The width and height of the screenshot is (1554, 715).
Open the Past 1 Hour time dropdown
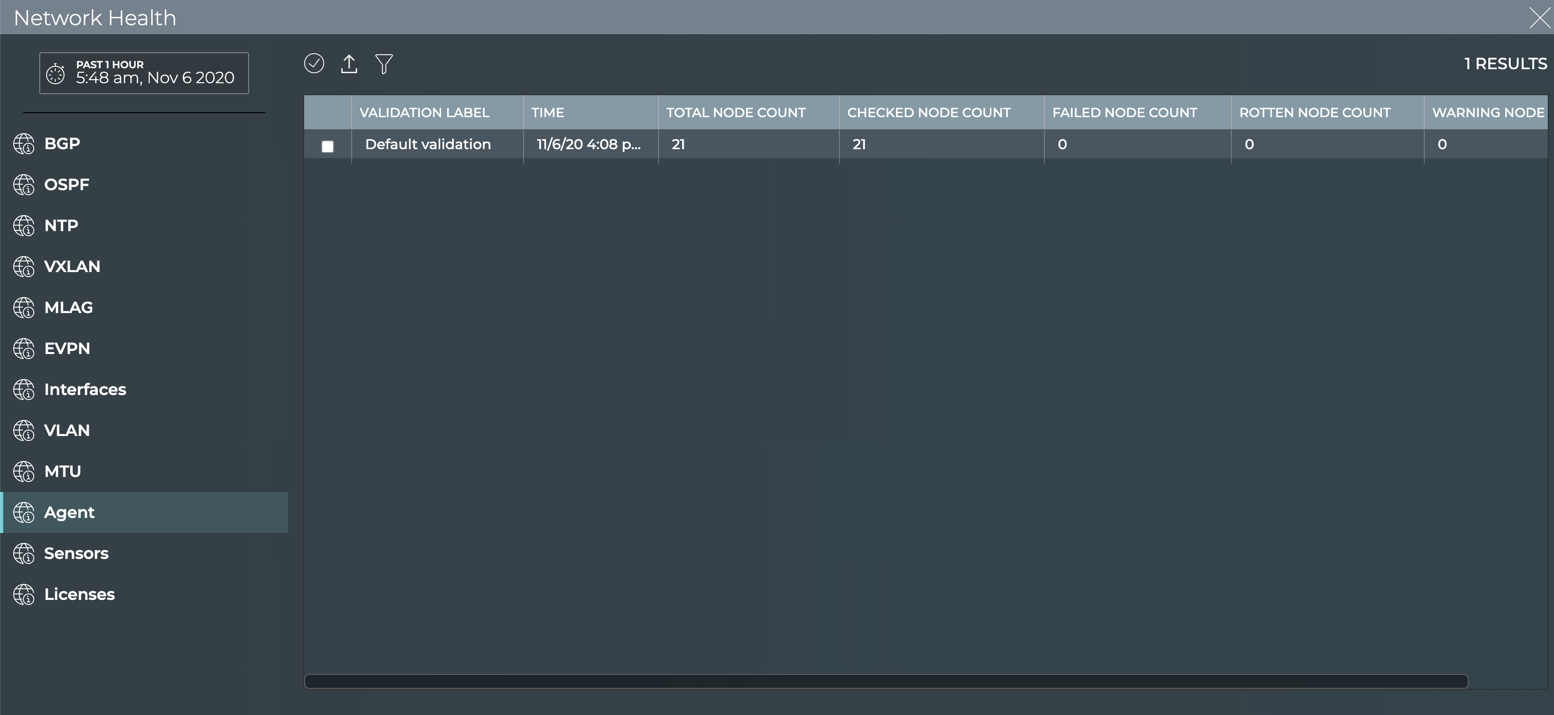coord(144,73)
